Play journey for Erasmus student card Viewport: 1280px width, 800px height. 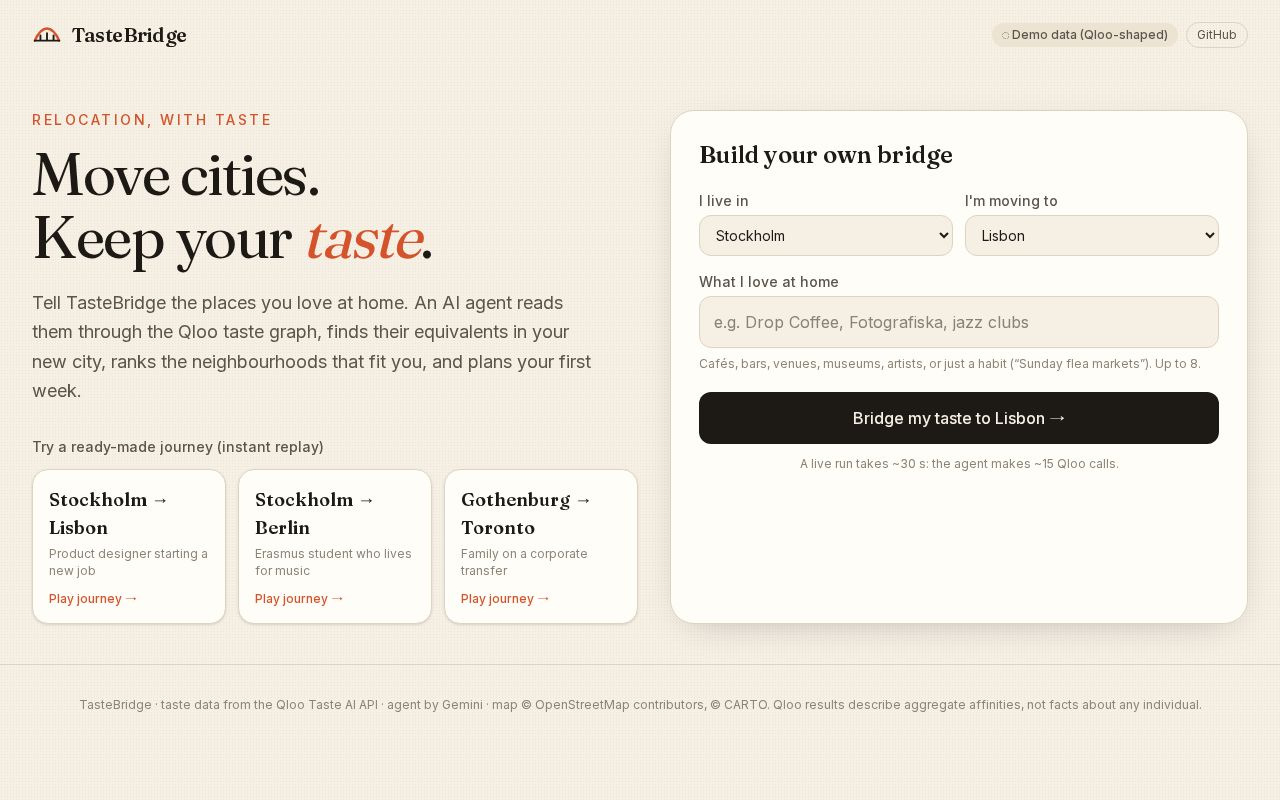tap(300, 599)
